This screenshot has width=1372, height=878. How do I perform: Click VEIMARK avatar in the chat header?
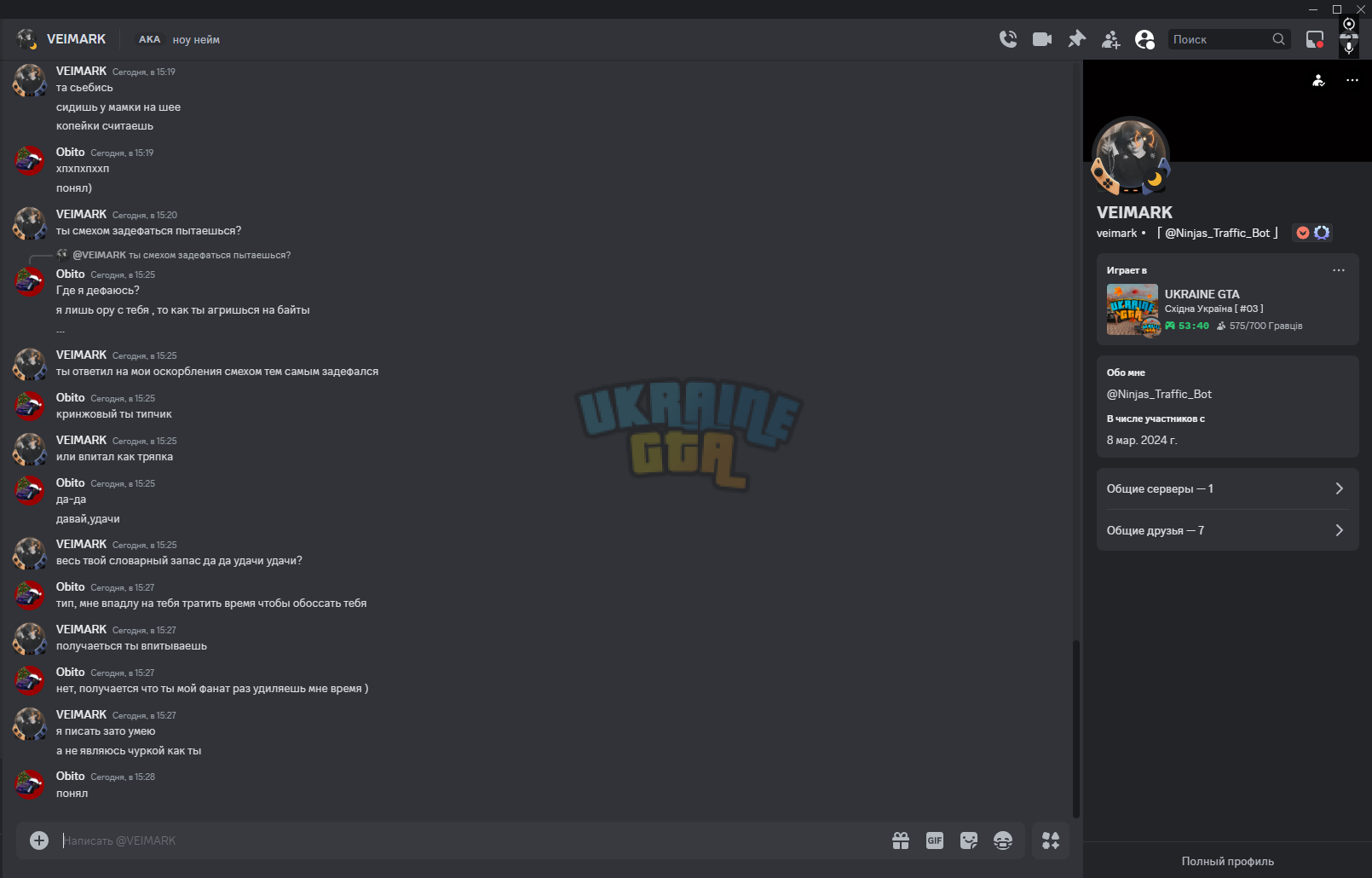26,39
